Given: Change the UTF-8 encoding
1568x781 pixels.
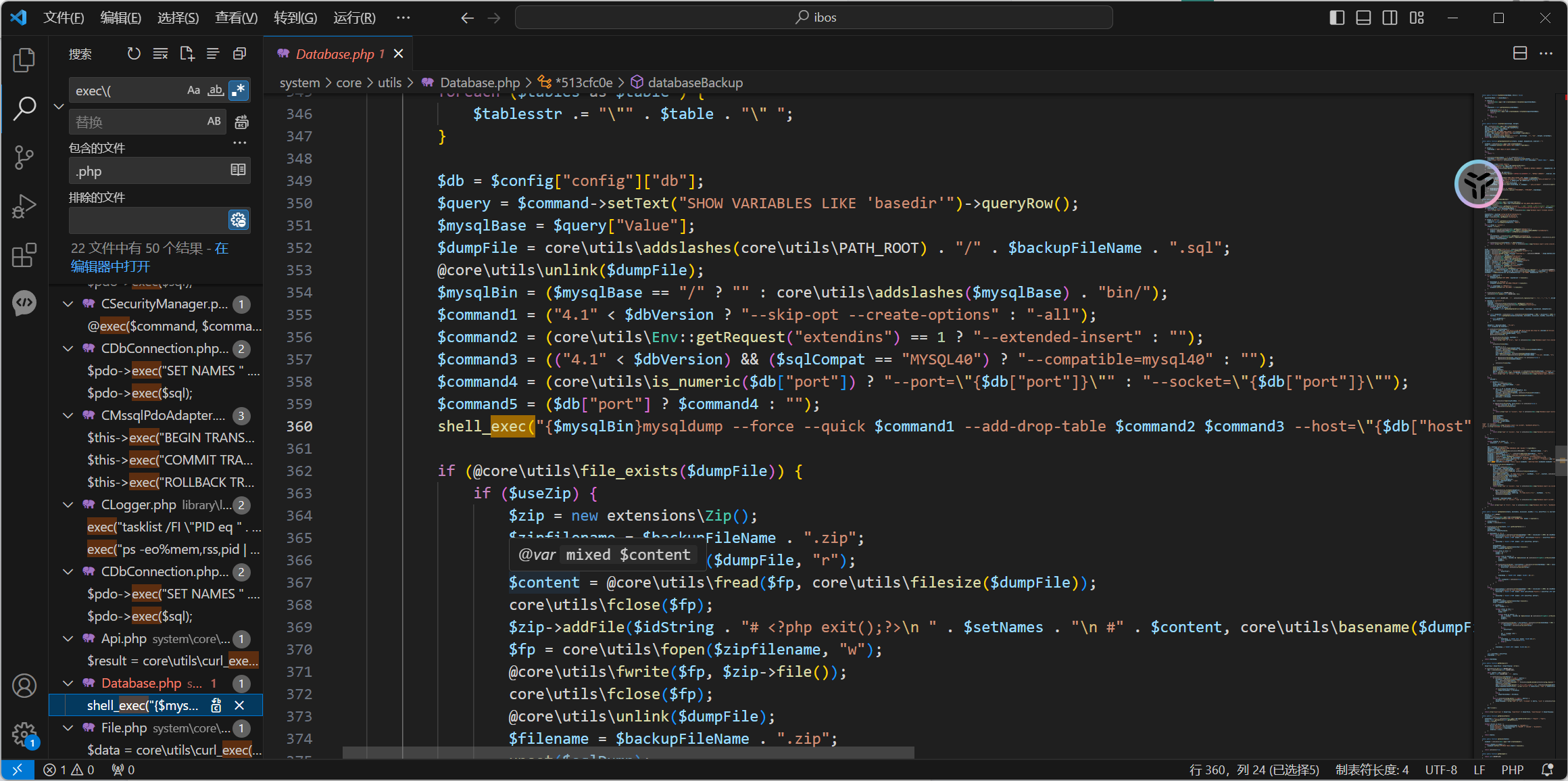Looking at the screenshot, I should pos(1441,770).
